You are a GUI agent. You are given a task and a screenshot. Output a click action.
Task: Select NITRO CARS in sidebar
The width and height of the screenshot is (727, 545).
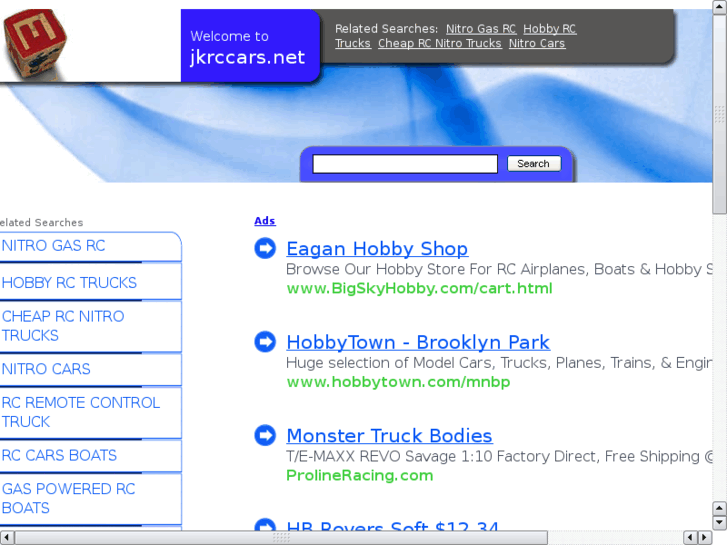(x=46, y=369)
